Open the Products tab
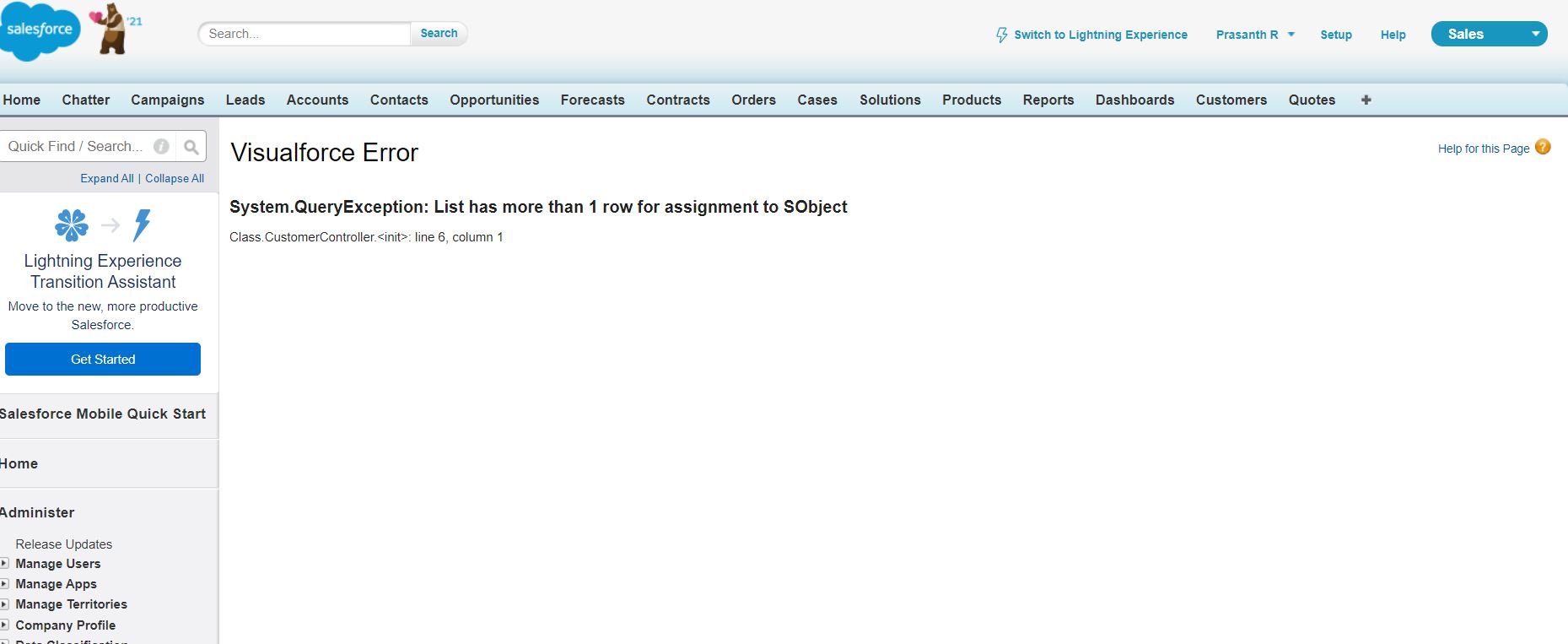 coord(972,100)
